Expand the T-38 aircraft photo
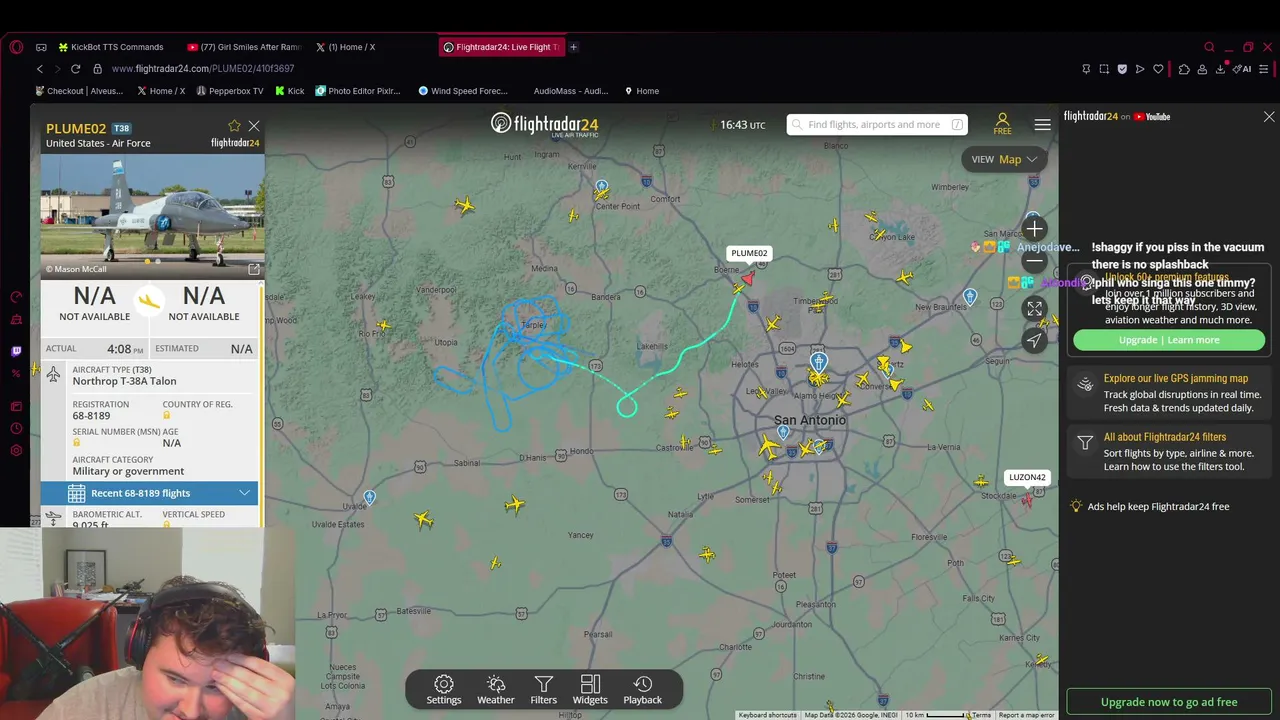Viewport: 1280px width, 720px height. (x=253, y=269)
